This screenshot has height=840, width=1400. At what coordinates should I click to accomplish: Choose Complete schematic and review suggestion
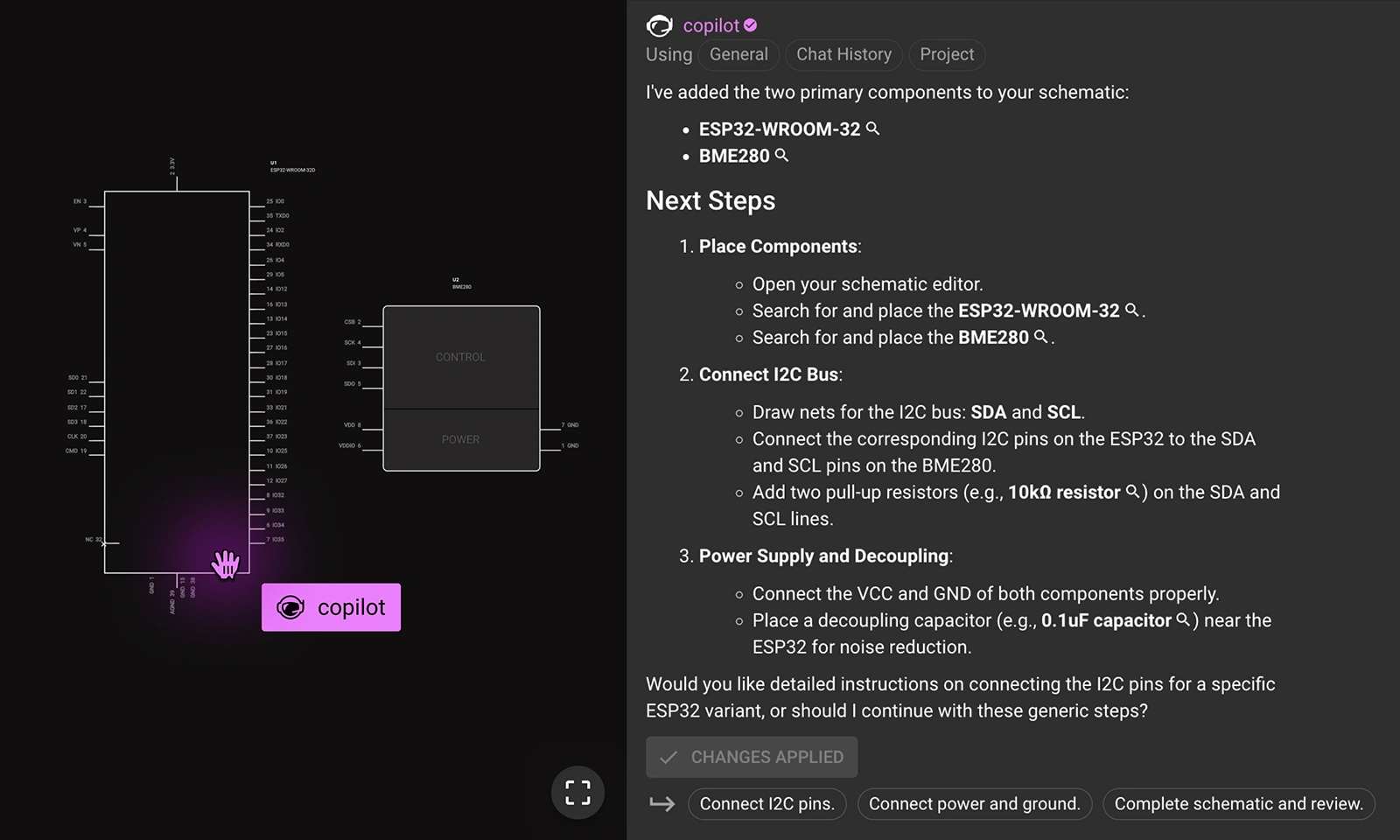coord(1238,804)
